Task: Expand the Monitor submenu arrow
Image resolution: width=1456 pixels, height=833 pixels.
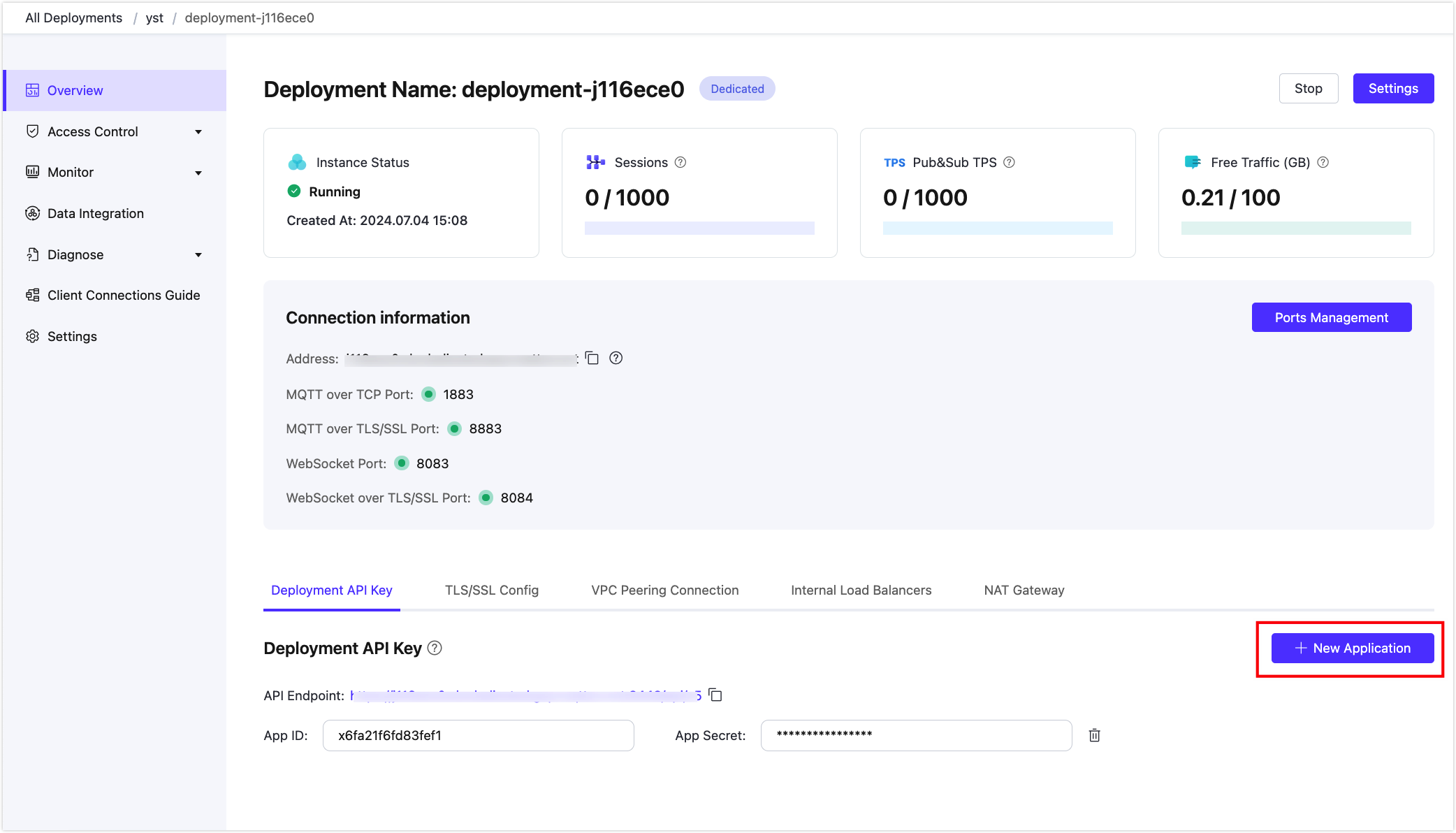Action: (x=198, y=173)
